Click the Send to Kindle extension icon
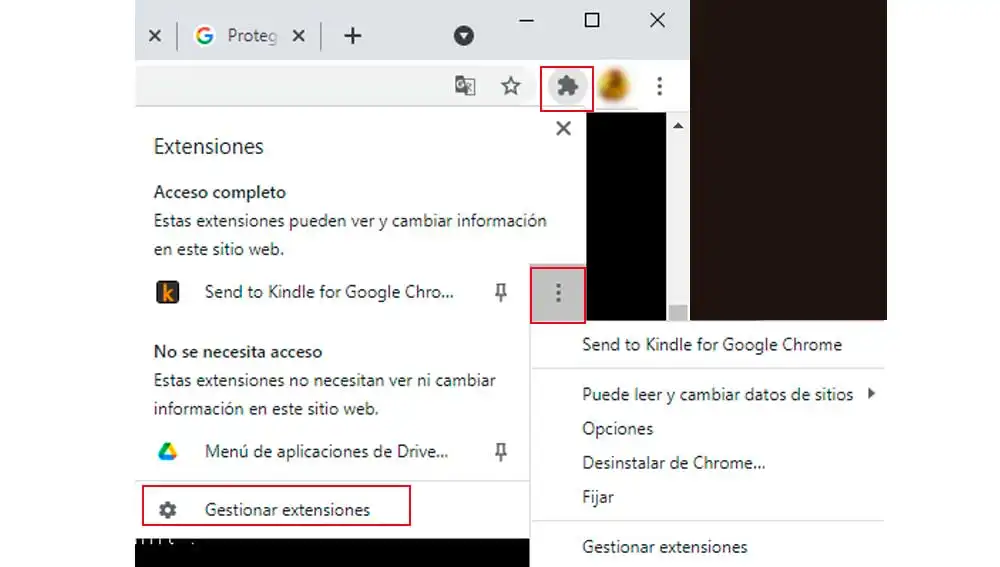The width and height of the screenshot is (1000, 567). pyautogui.click(x=168, y=292)
